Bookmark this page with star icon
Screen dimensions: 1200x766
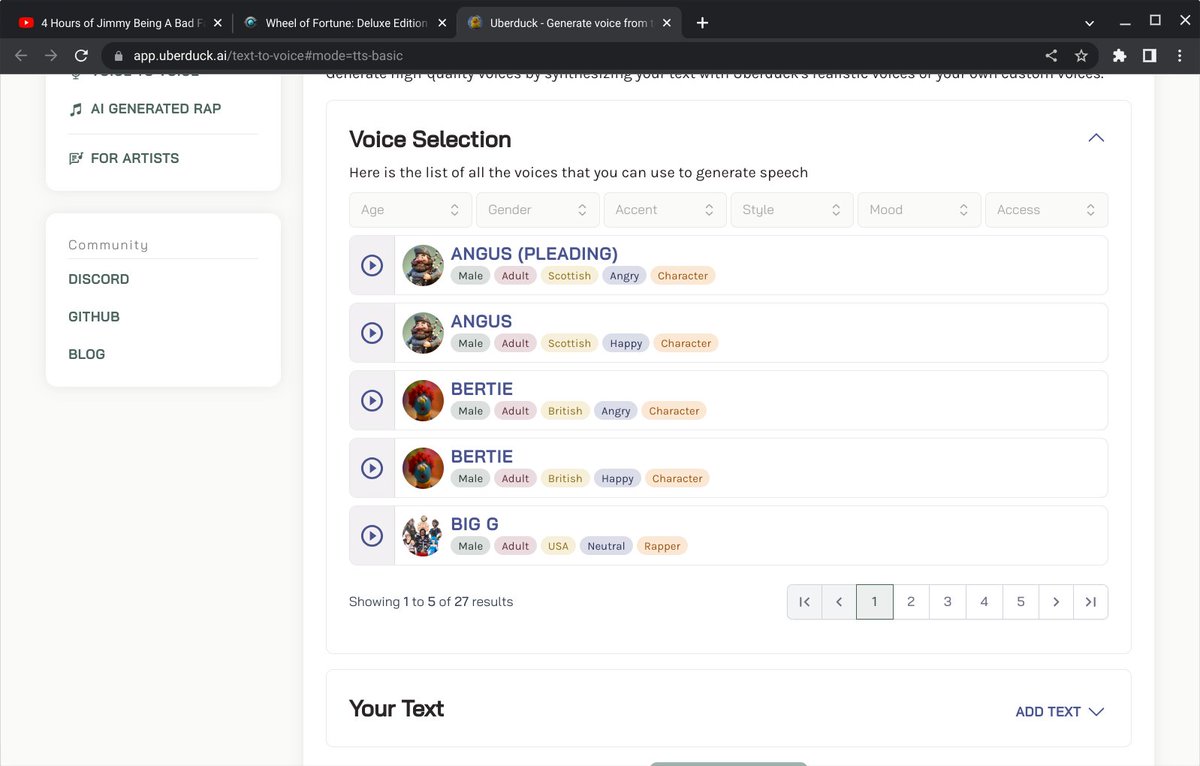click(1081, 56)
